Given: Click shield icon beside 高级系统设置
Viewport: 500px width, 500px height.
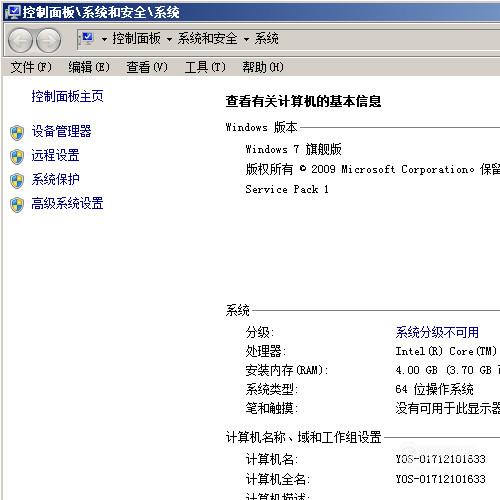Looking at the screenshot, I should pyautogui.click(x=17, y=205).
